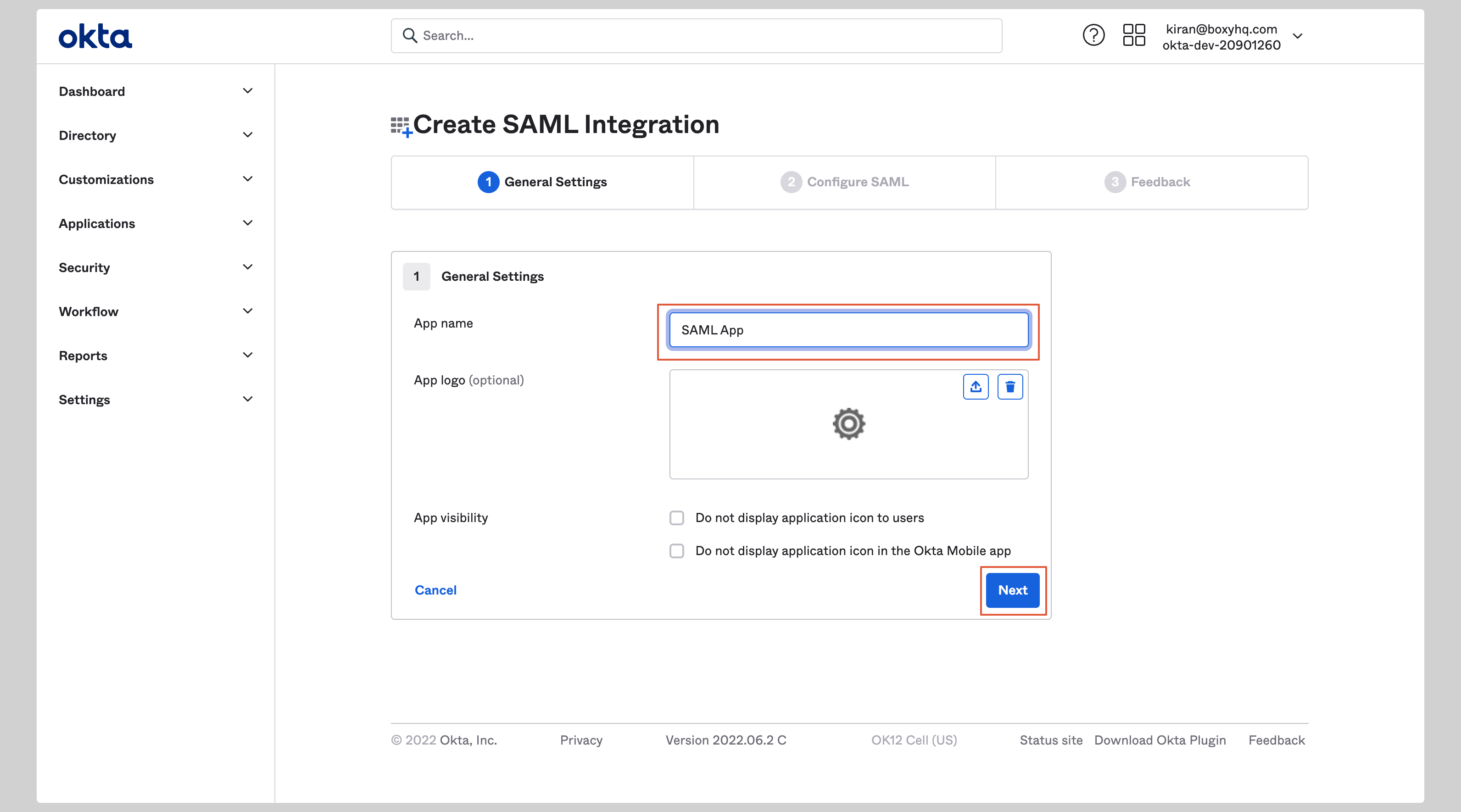Screen dimensions: 1461x812
Task: Click the help question mark icon
Action: point(1093,34)
